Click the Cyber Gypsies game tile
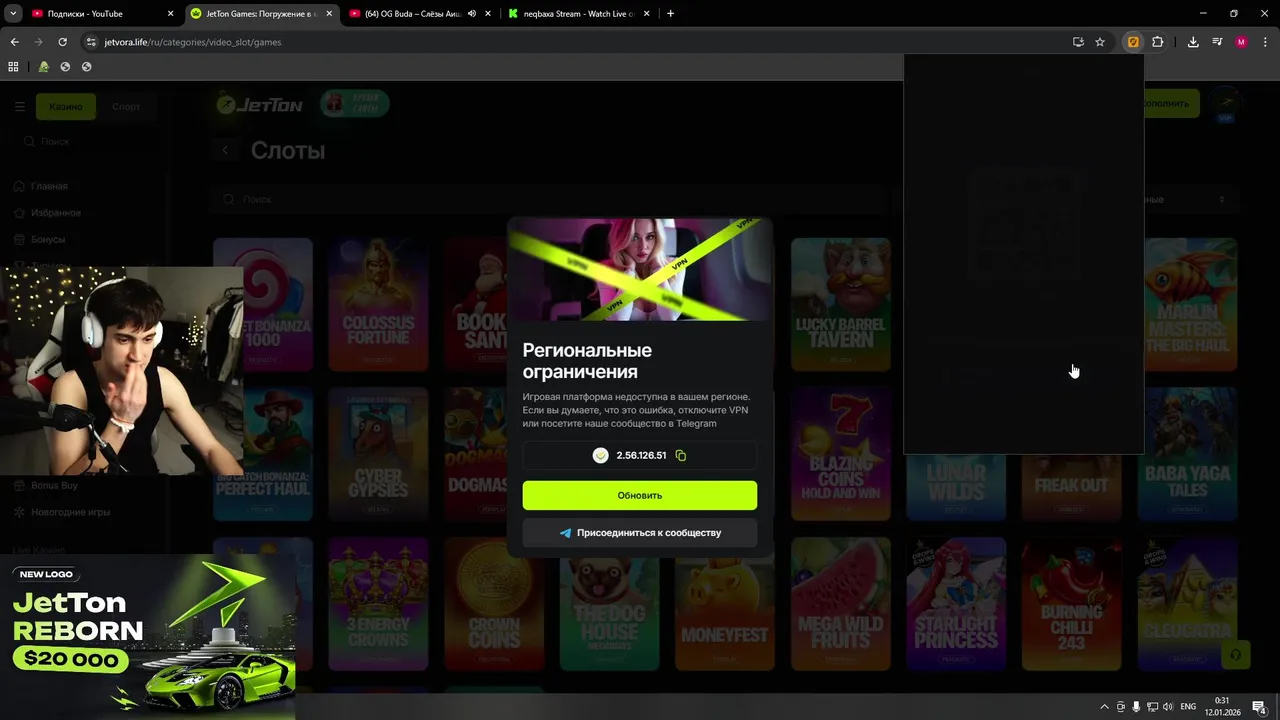The height and width of the screenshot is (720, 1280). coord(378,453)
